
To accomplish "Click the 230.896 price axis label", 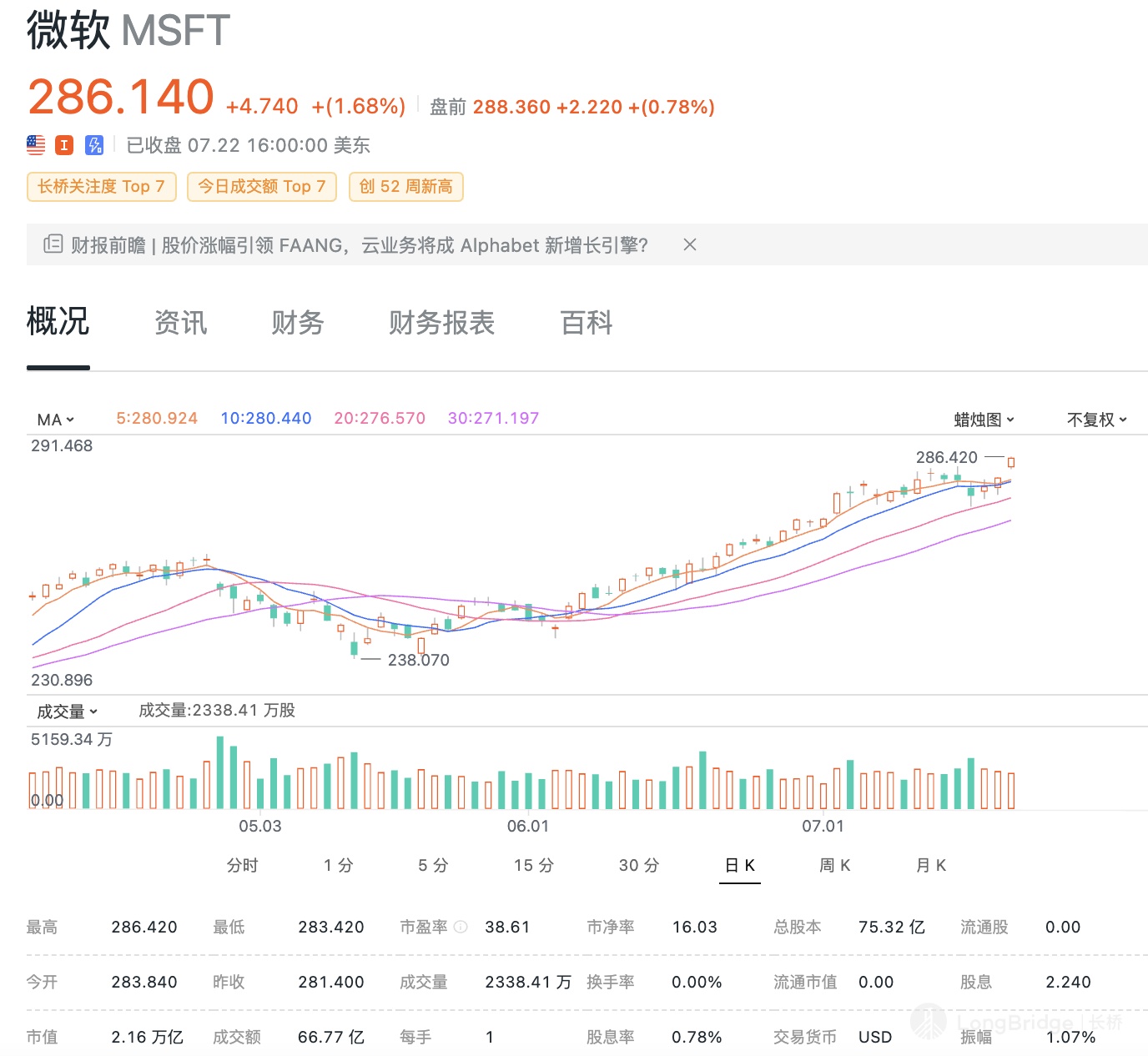I will tap(62, 680).
